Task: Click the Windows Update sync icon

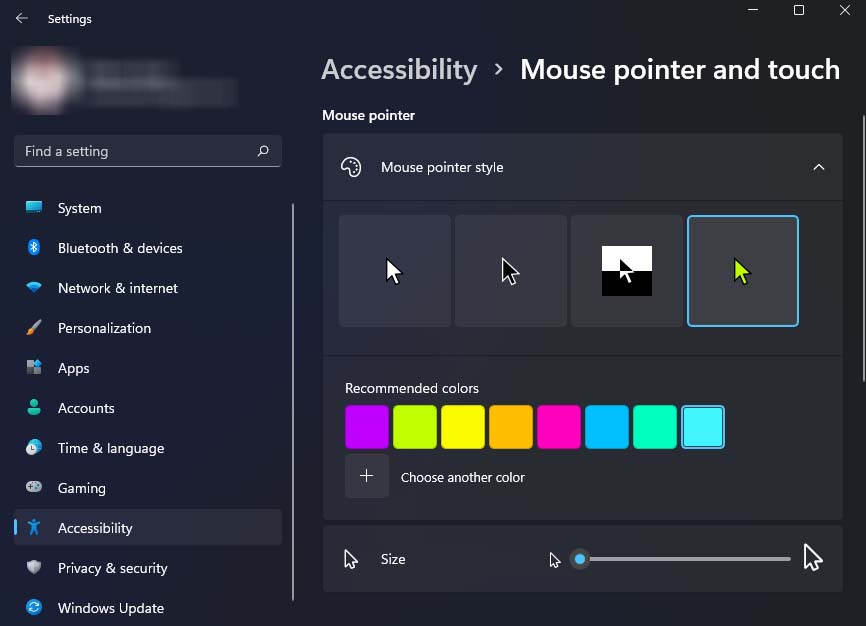Action: (x=34, y=607)
